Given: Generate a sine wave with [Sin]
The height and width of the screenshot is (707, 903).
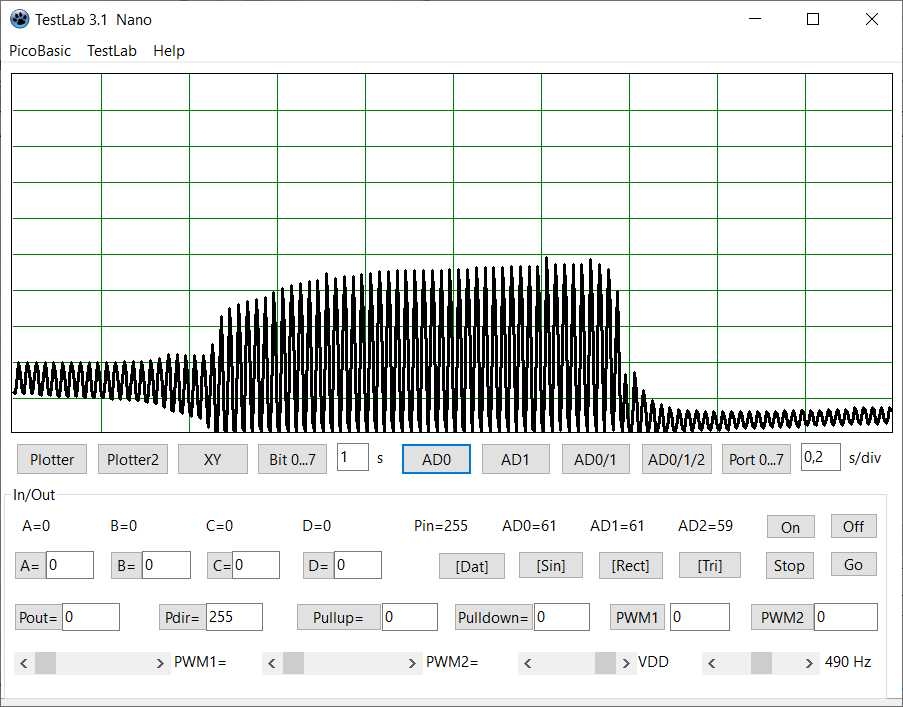Looking at the screenshot, I should (x=551, y=565).
